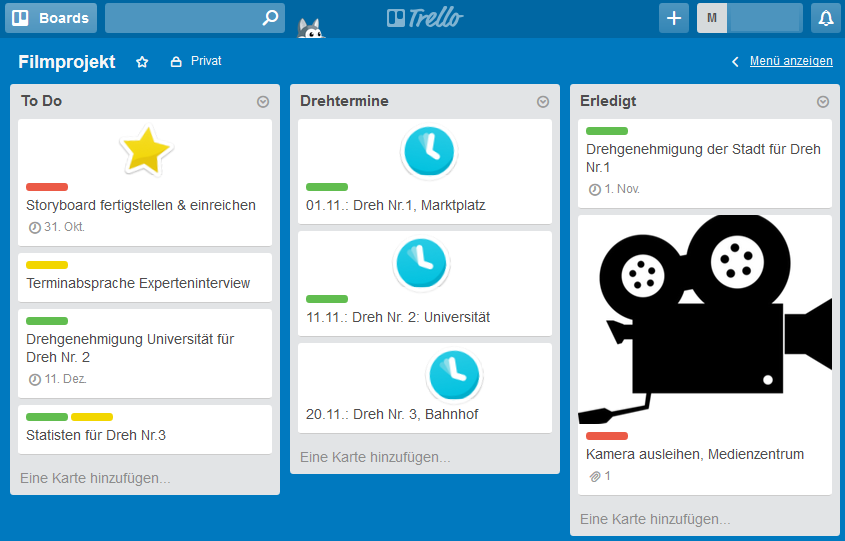The width and height of the screenshot is (845, 541).
Task: Open the user account menu with M avatar
Action: pyautogui.click(x=749, y=18)
